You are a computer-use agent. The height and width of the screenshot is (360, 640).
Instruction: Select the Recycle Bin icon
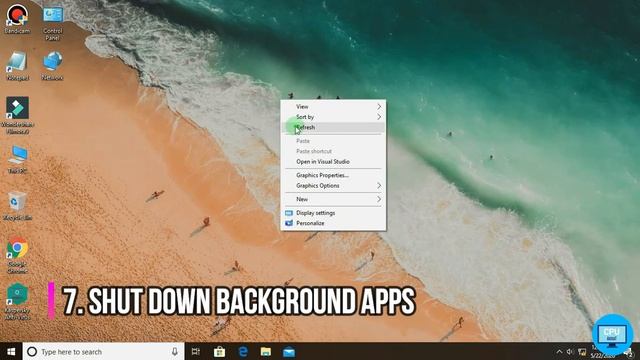pyautogui.click(x=17, y=206)
